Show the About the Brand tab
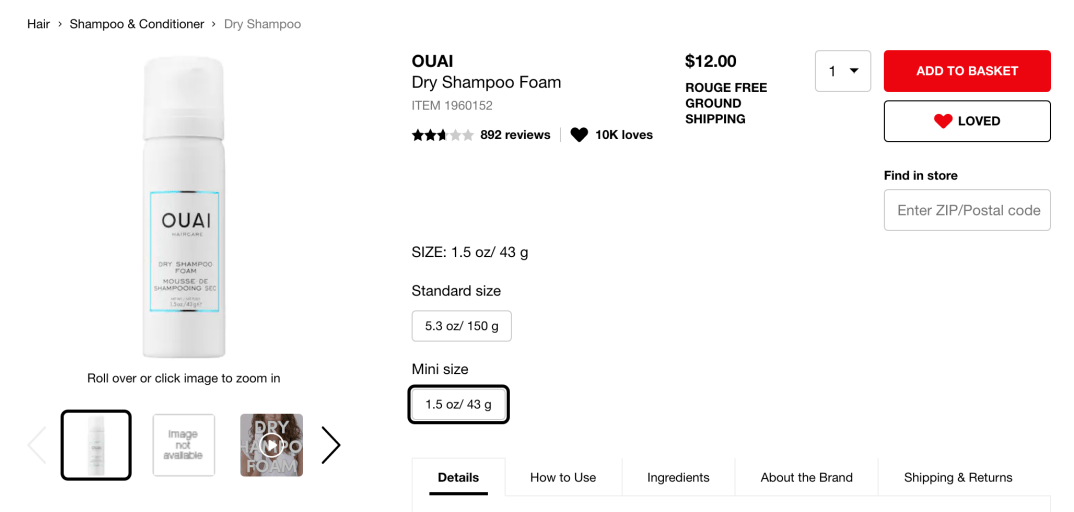This screenshot has height=512, width=1074. pos(806,477)
